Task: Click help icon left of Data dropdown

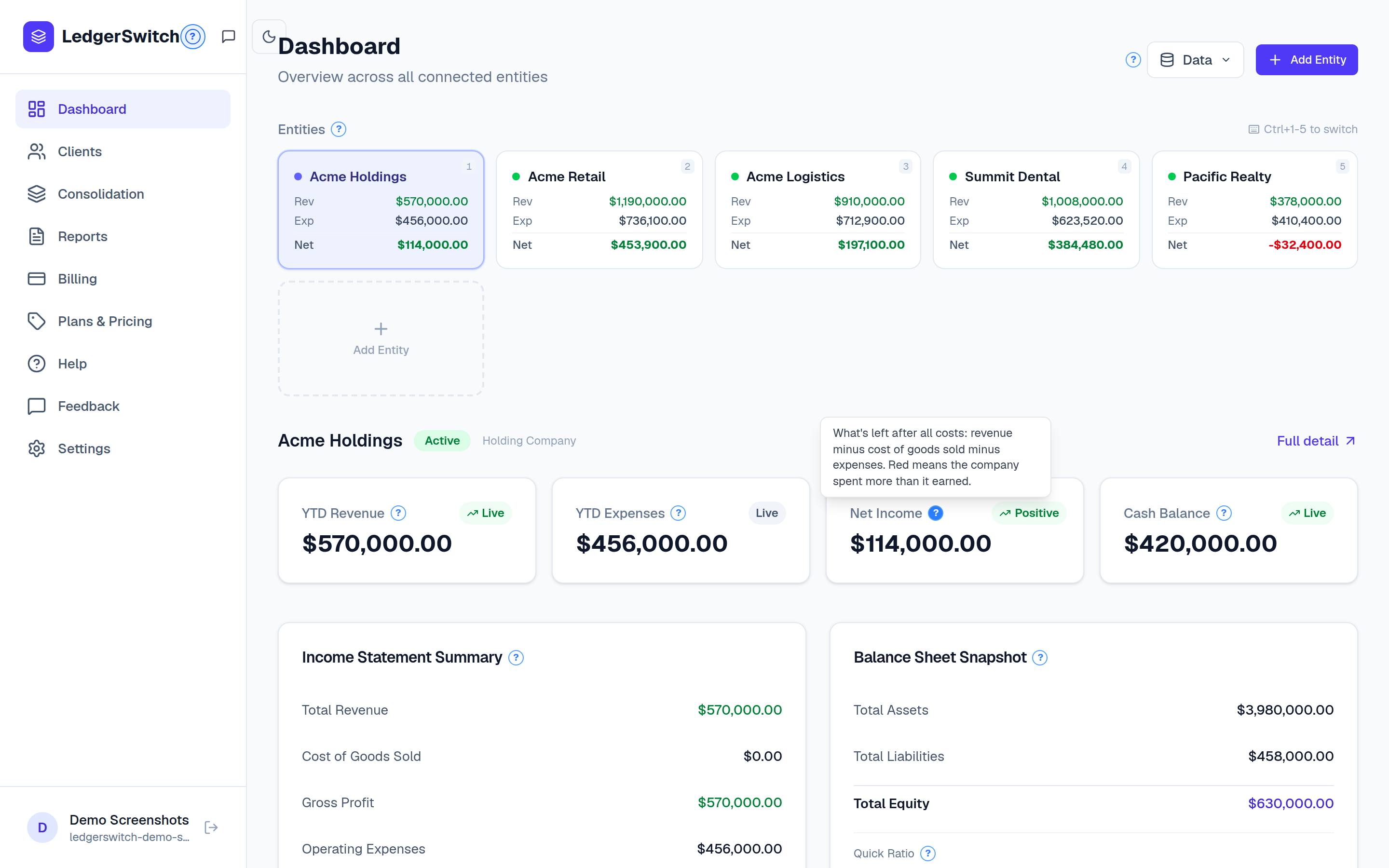Action: point(1133,60)
